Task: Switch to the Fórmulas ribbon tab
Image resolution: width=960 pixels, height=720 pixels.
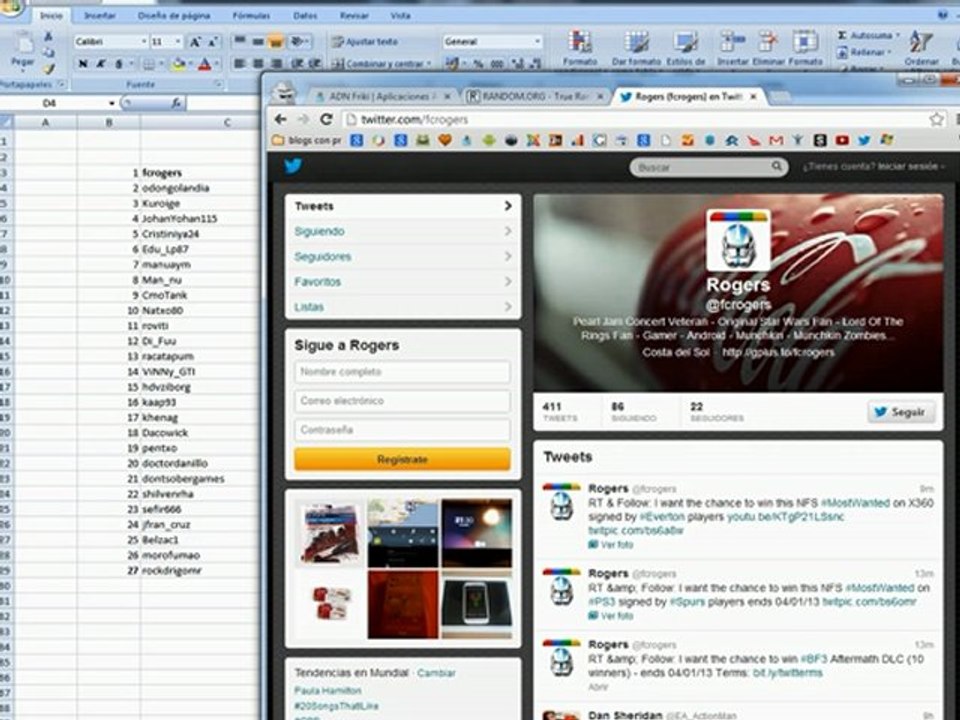Action: tap(251, 15)
